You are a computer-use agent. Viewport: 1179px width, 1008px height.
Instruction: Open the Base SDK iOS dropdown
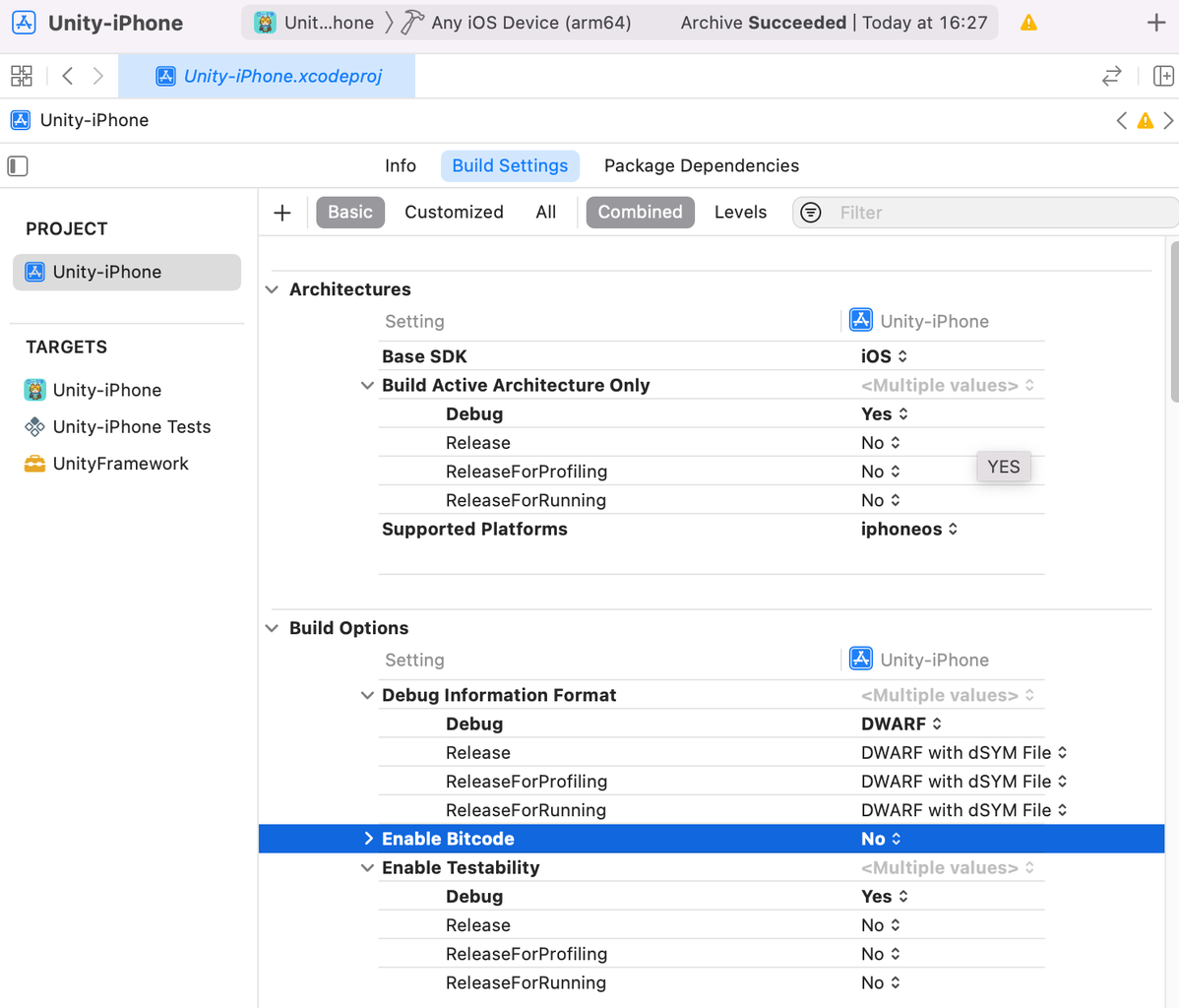(x=884, y=356)
